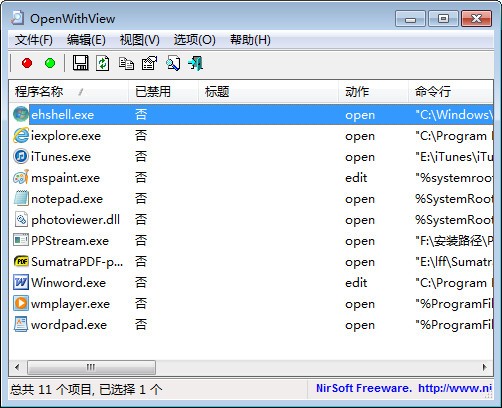The image size is (502, 408).
Task: Select the Winword.exe row
Action: [x=252, y=282]
